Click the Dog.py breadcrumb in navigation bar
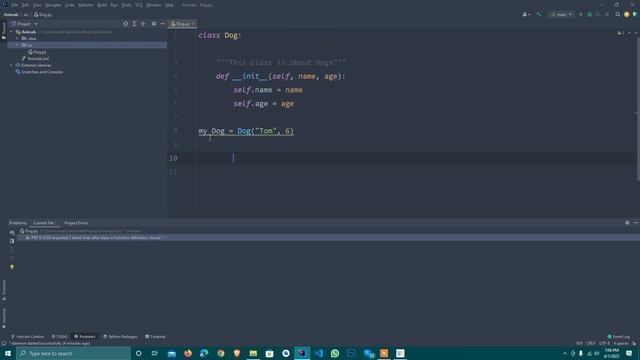 [x=43, y=15]
